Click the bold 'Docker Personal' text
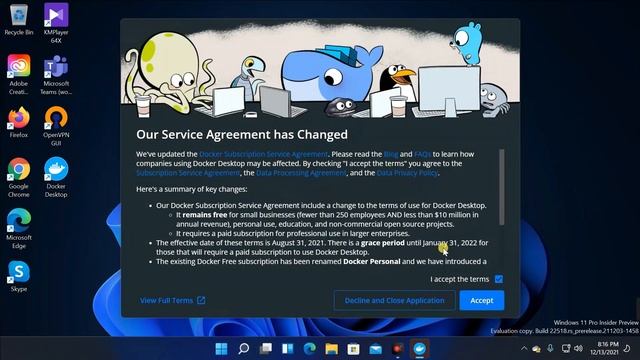 click(372, 261)
